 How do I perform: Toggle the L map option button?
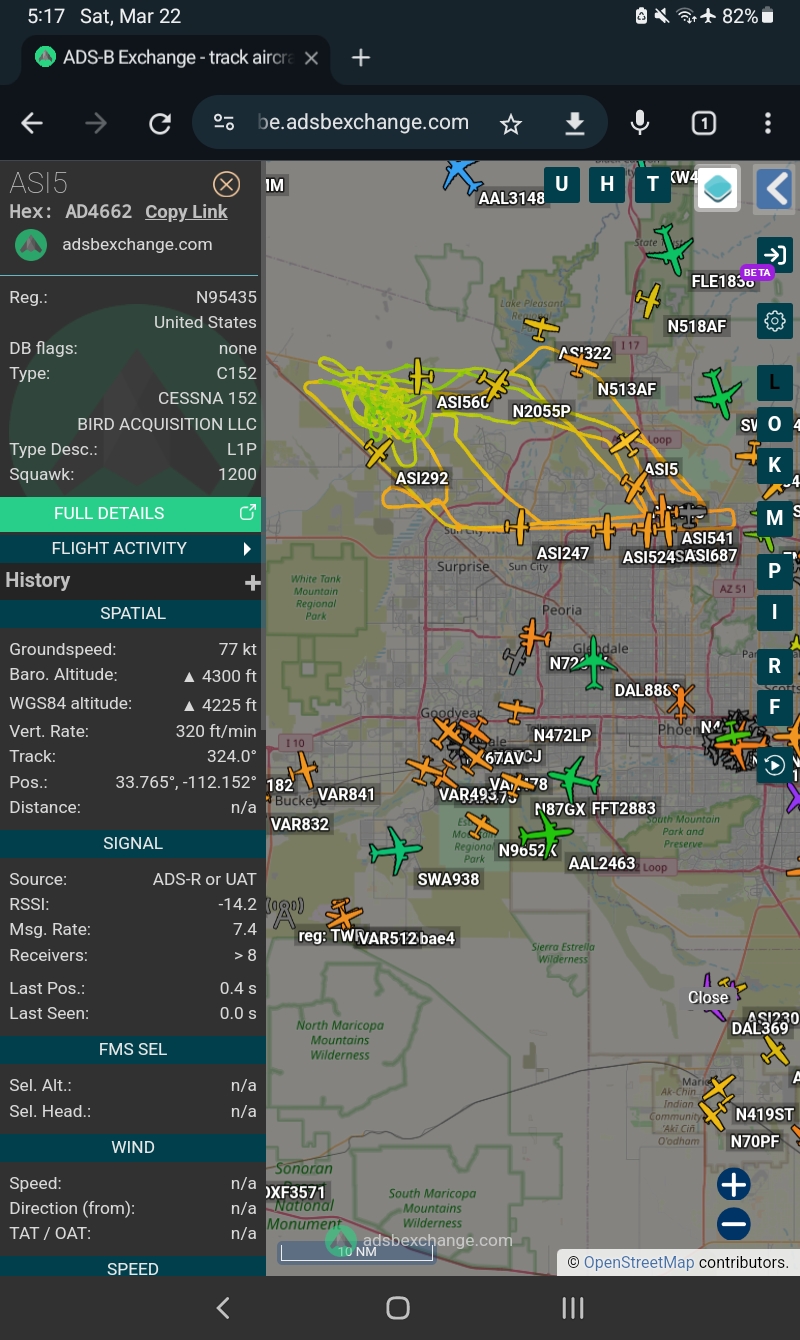coord(774,381)
